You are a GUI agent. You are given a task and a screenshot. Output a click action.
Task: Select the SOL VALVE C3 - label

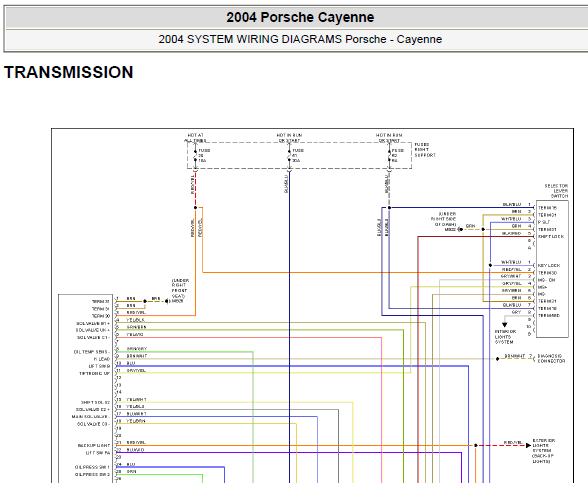pyautogui.click(x=93, y=424)
